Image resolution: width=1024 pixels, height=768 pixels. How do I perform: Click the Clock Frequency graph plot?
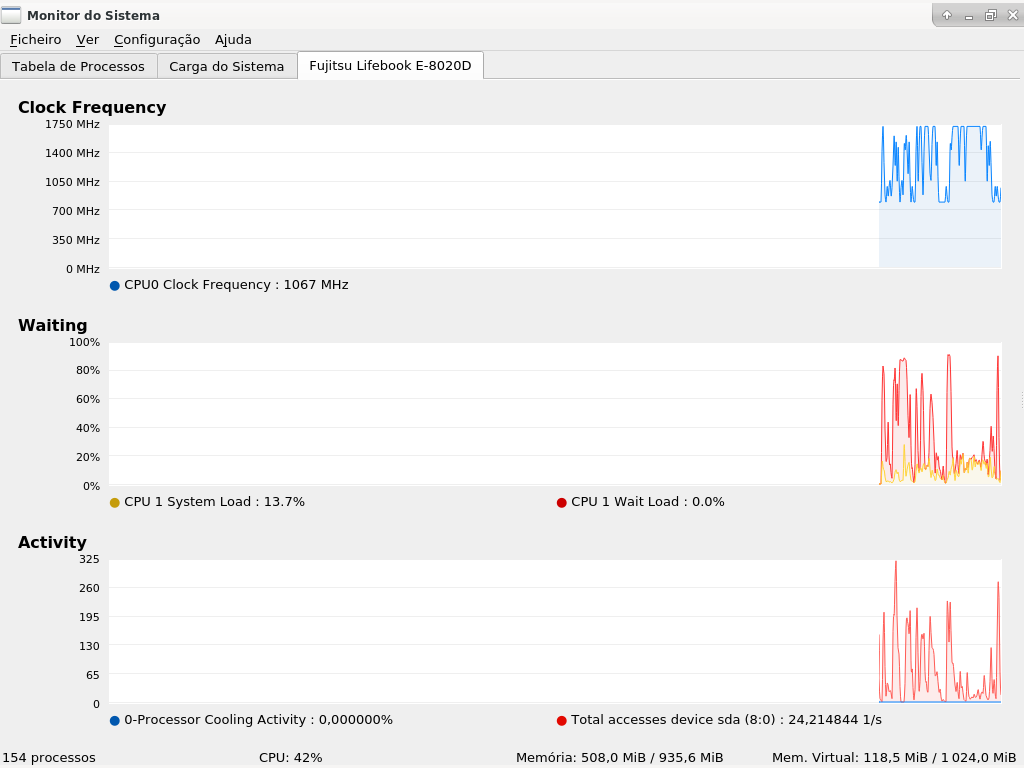point(555,196)
